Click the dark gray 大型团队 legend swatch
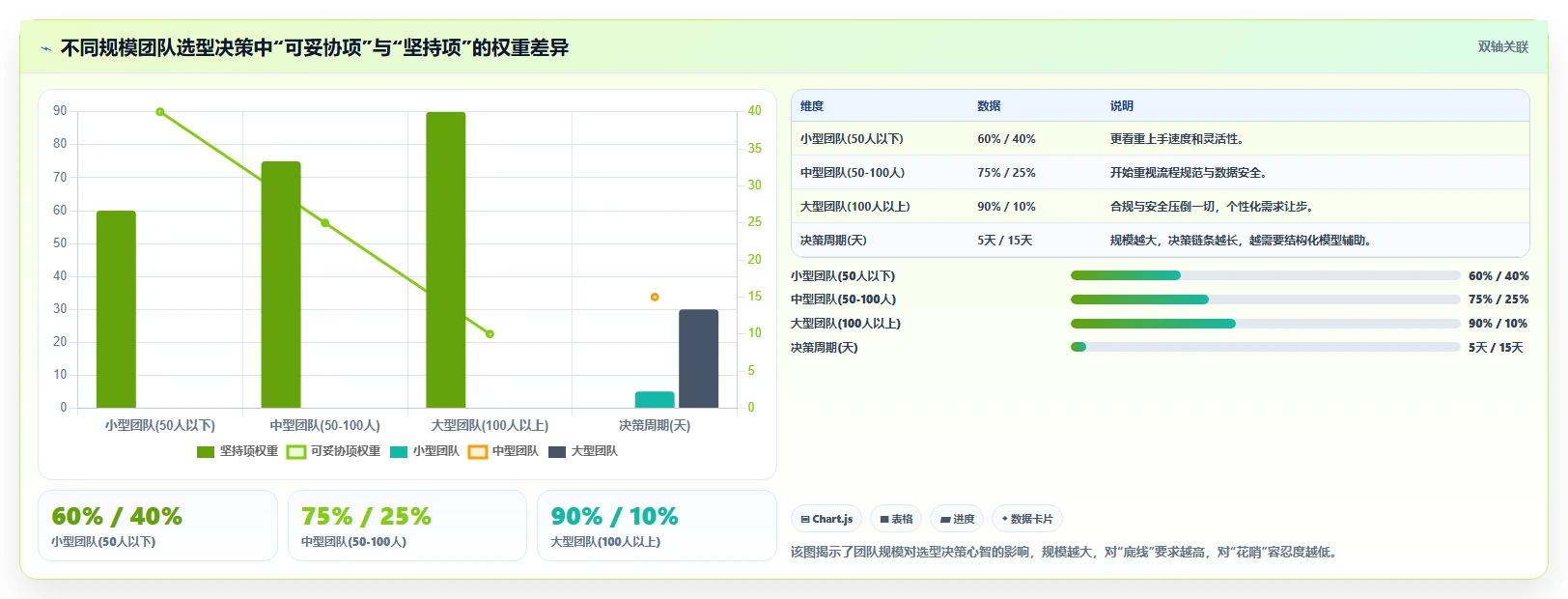1568x599 pixels. pos(556,452)
